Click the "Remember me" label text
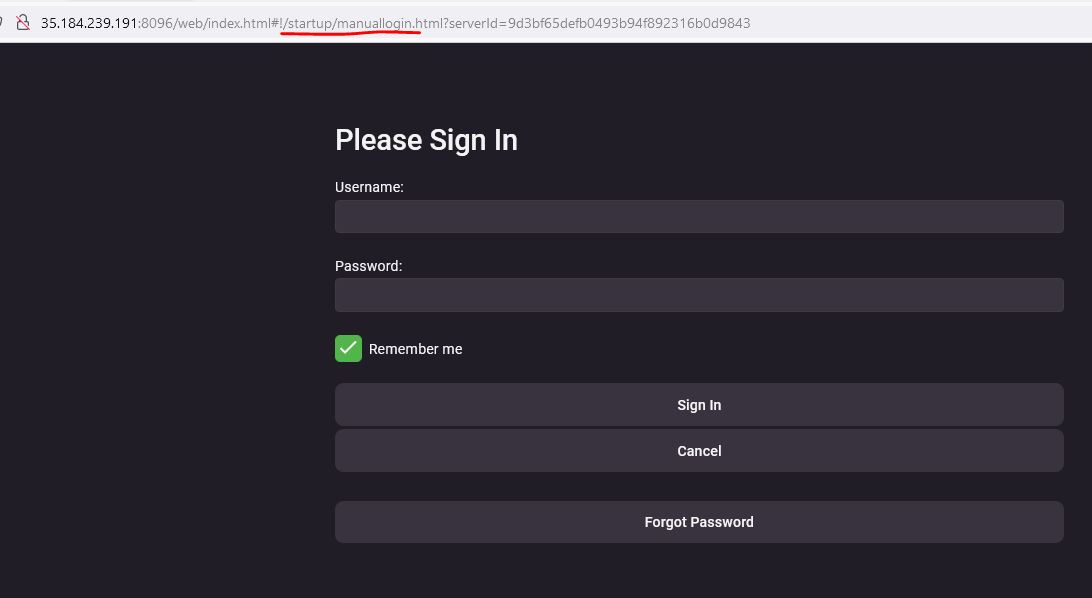The width and height of the screenshot is (1092, 598). tap(415, 349)
